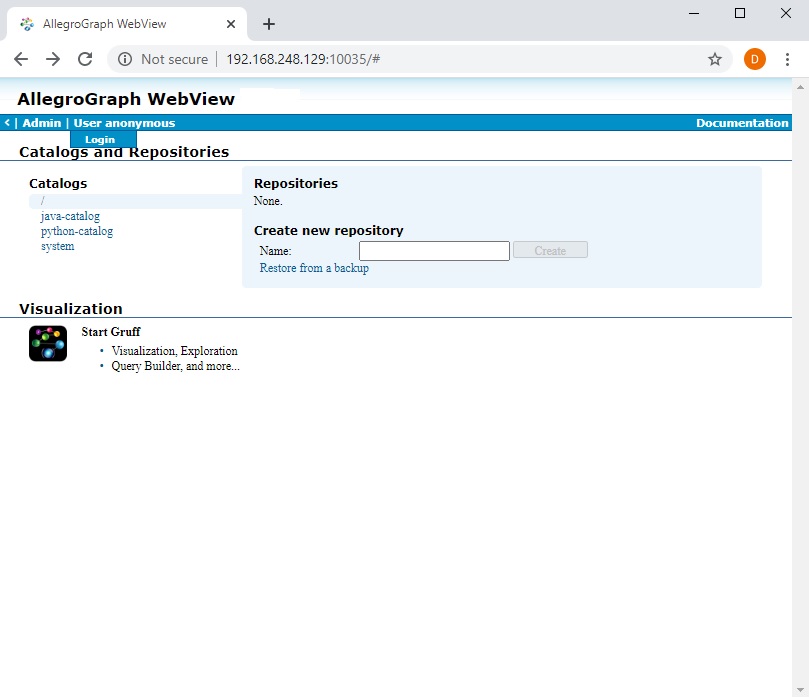Click the repository Name input field
The width and height of the screenshot is (809, 697).
433,250
